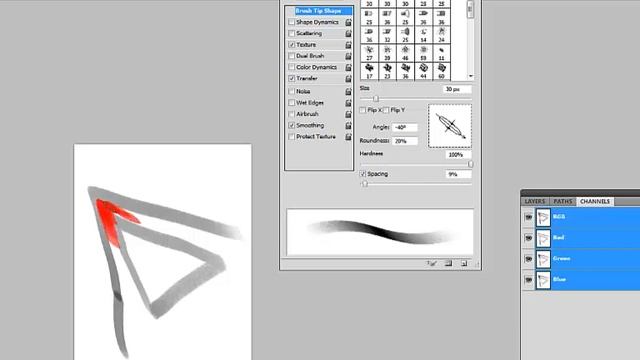Check the Flip X box
The width and height of the screenshot is (640, 360).
pos(362,110)
